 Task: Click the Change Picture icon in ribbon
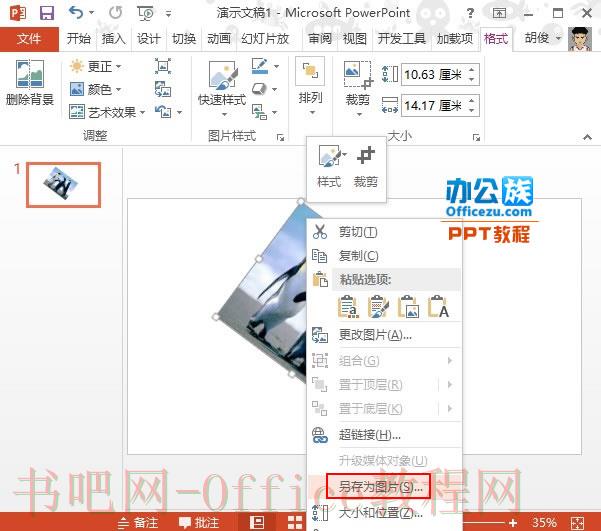[163, 89]
